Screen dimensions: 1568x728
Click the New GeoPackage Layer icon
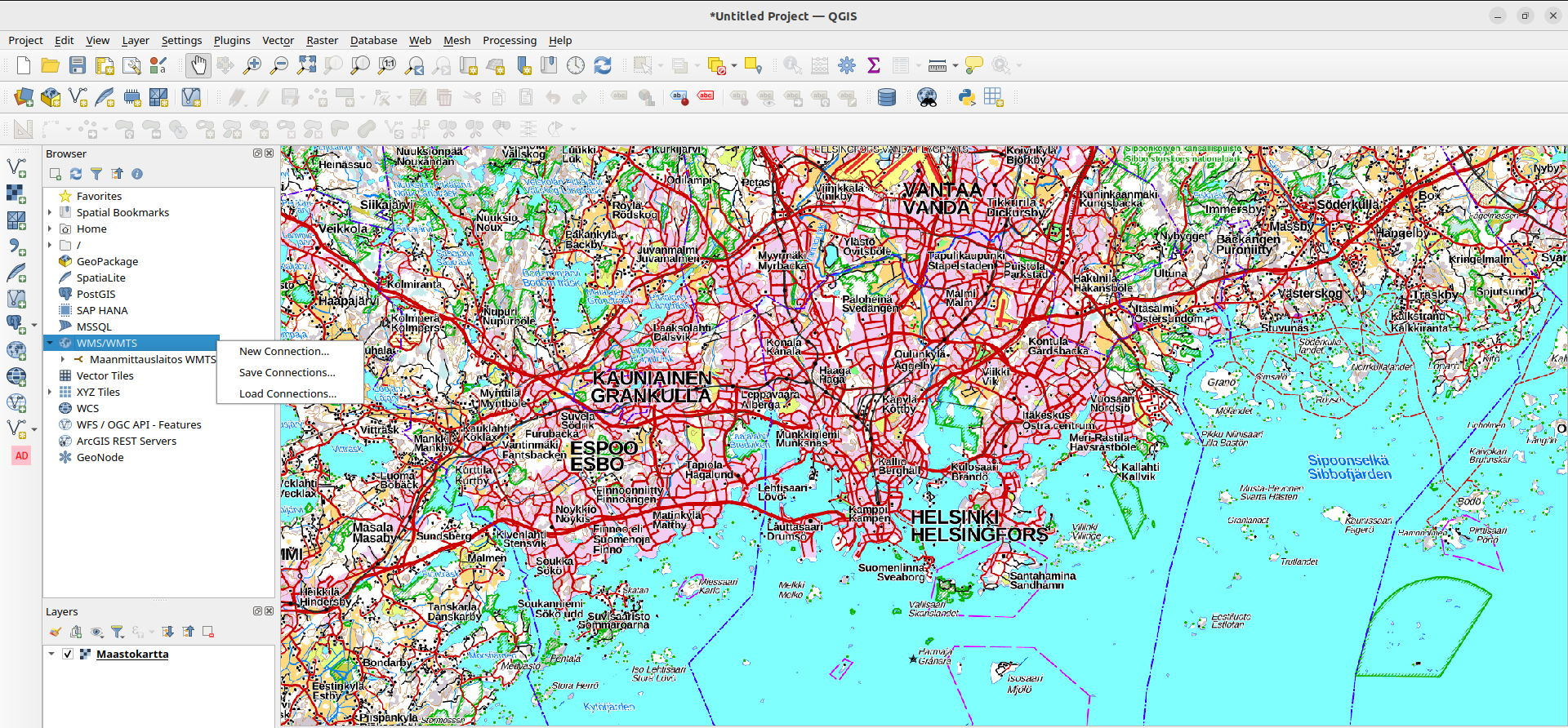click(51, 98)
